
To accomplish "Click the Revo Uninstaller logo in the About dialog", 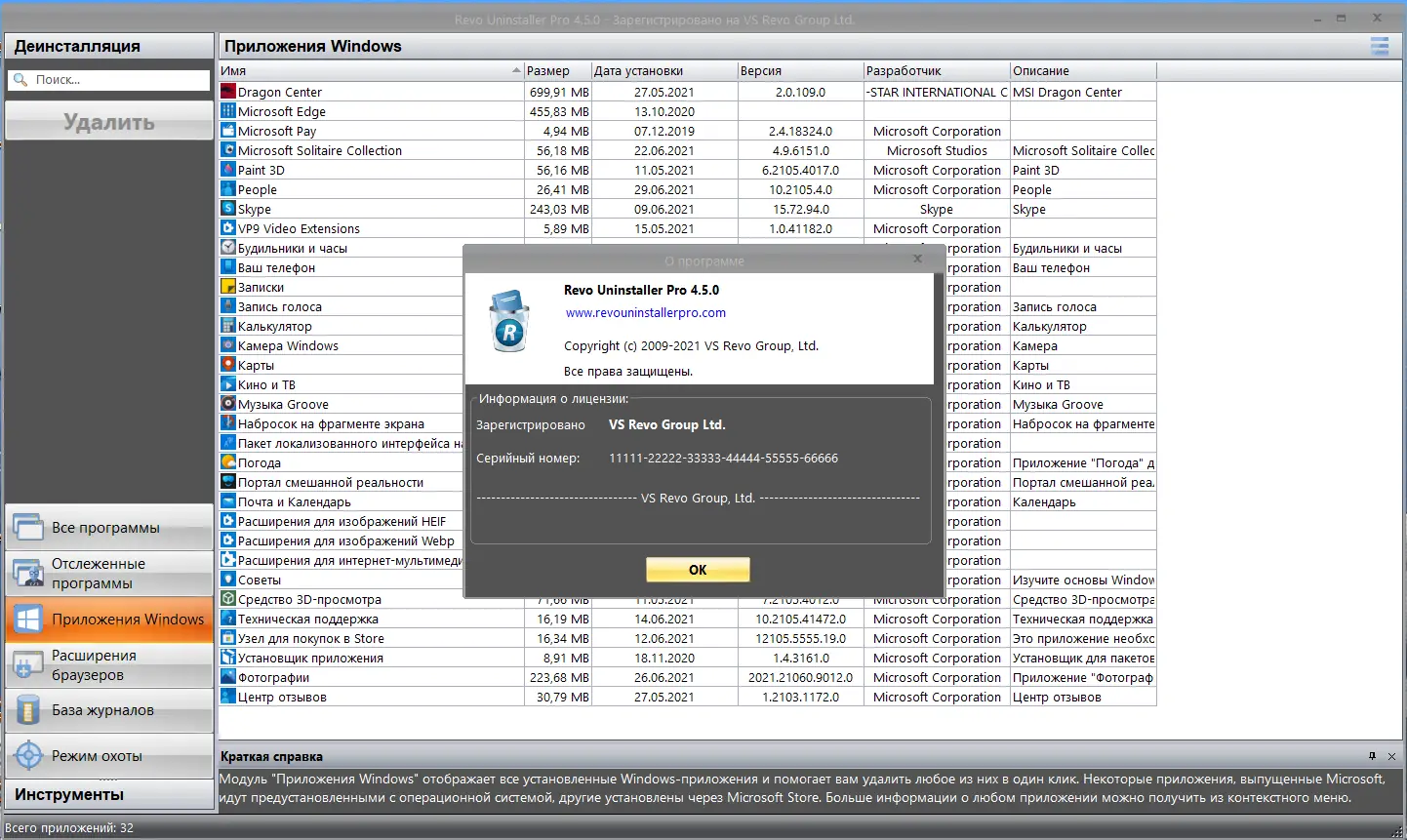I will click(508, 318).
